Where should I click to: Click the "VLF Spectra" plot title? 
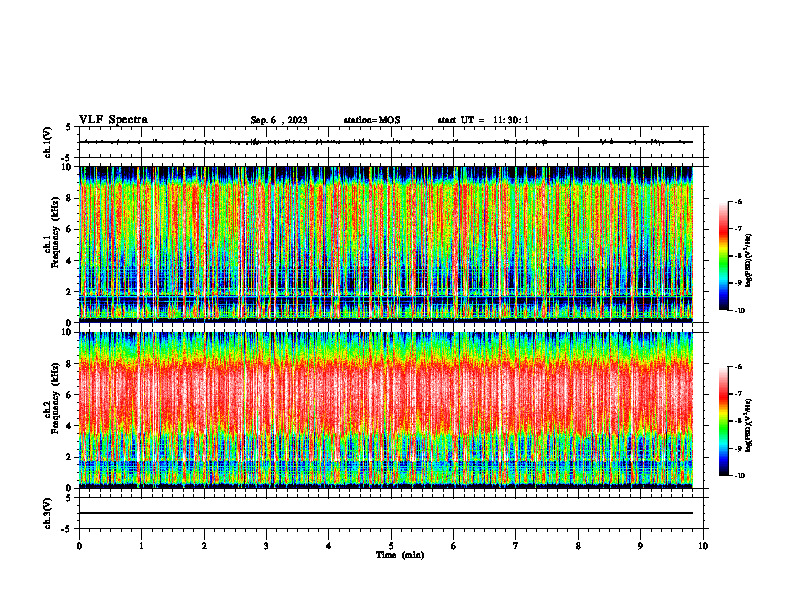[x=113, y=120]
